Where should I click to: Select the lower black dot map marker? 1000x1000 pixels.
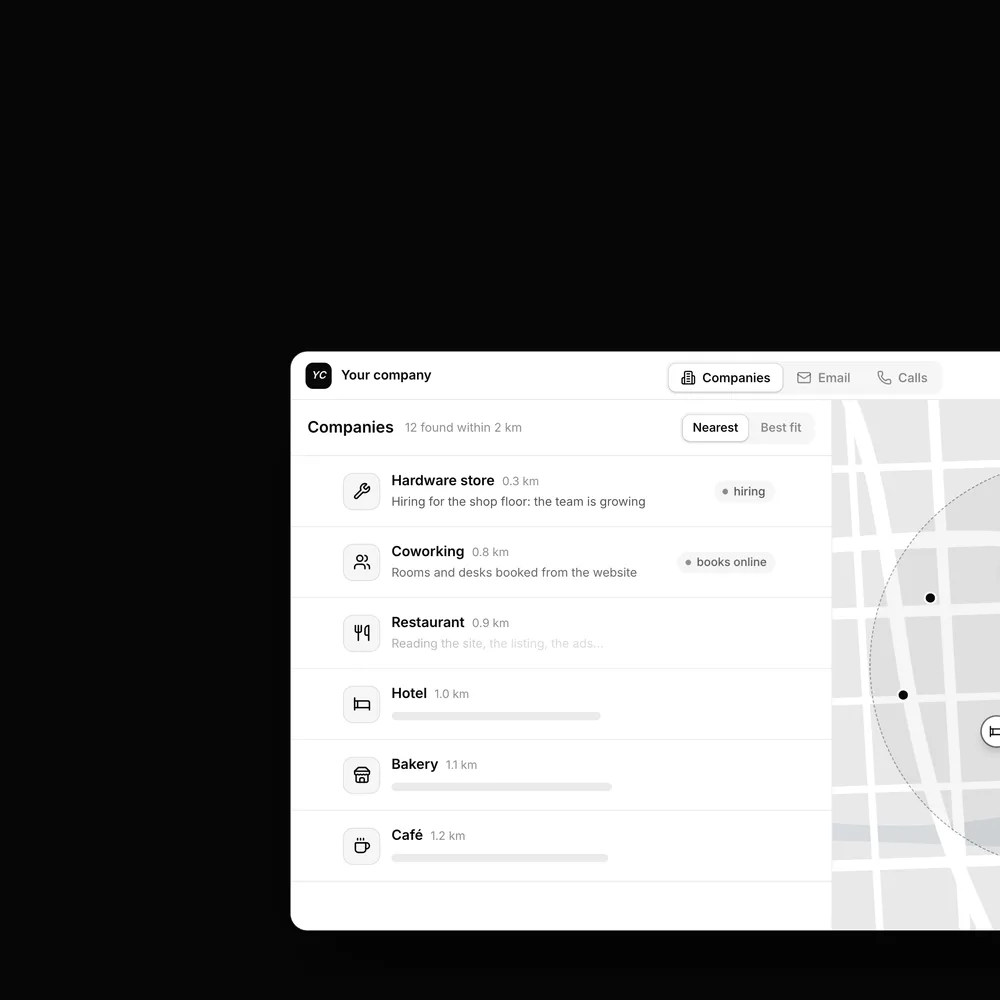[902, 695]
